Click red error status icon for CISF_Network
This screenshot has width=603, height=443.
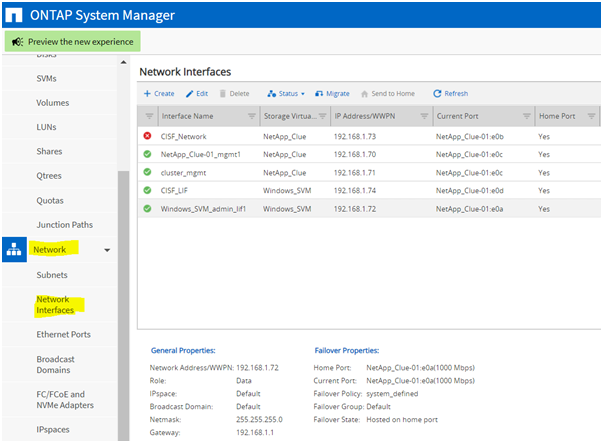tap(147, 136)
